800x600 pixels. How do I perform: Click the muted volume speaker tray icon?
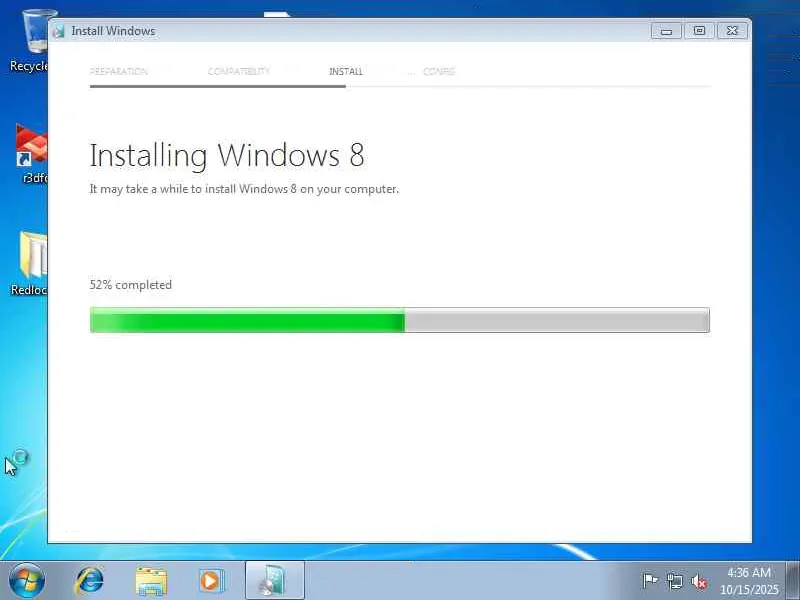pyautogui.click(x=698, y=582)
